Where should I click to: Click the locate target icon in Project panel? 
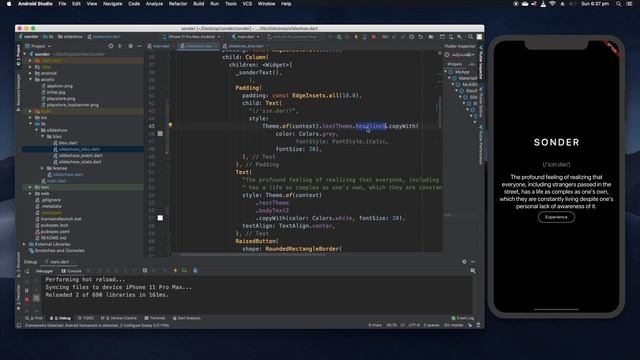click(x=111, y=46)
